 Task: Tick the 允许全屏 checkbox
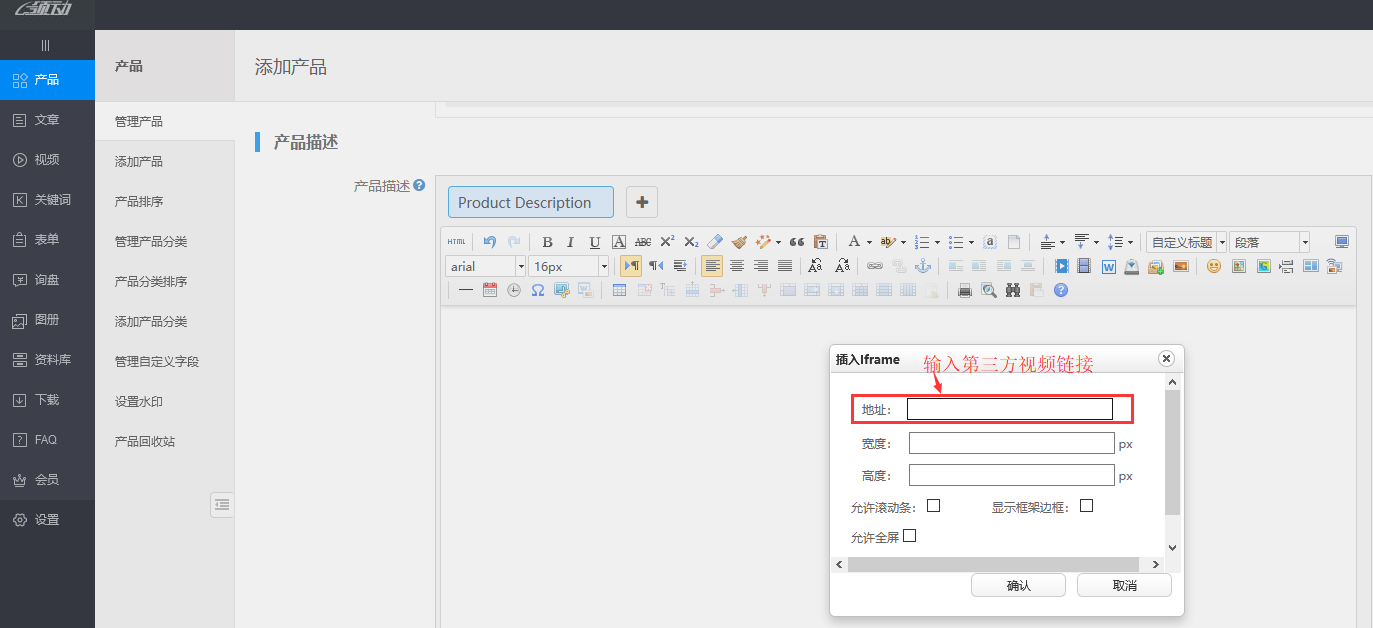[909, 536]
